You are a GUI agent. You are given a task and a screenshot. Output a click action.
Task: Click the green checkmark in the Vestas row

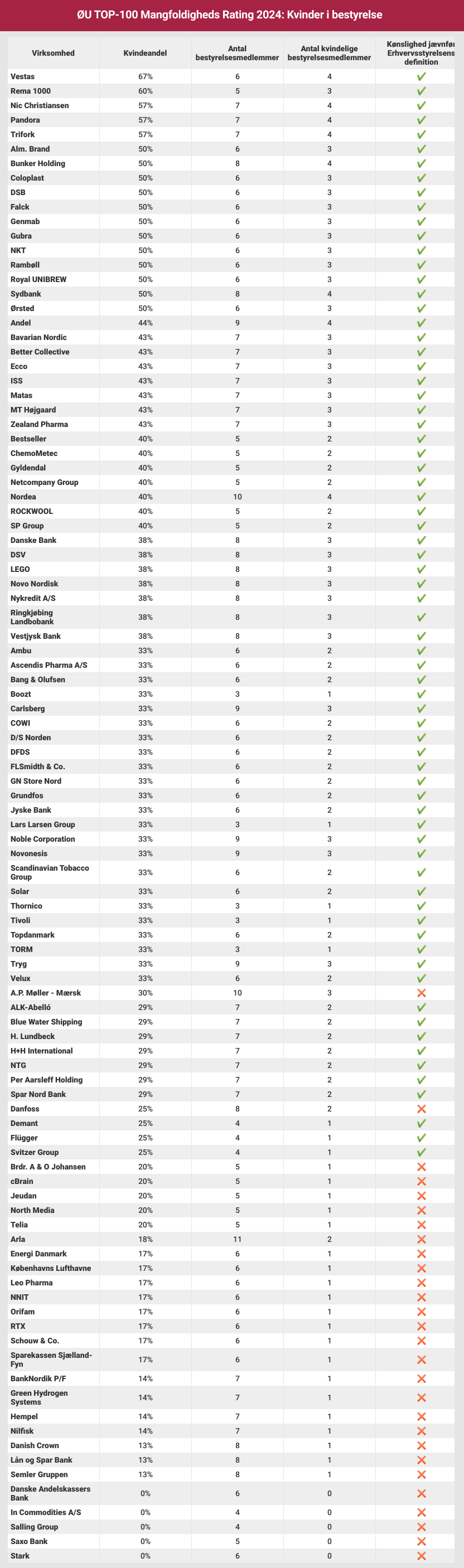click(x=420, y=77)
